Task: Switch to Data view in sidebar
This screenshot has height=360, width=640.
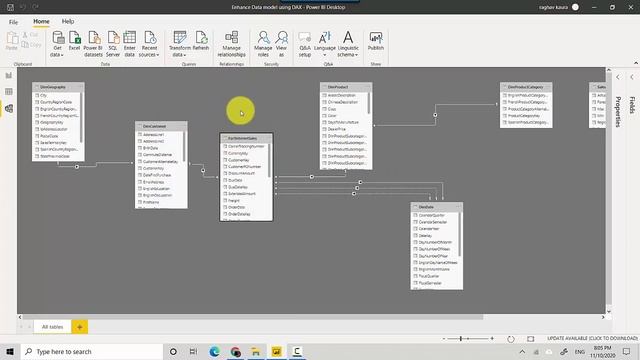Action: [9, 91]
